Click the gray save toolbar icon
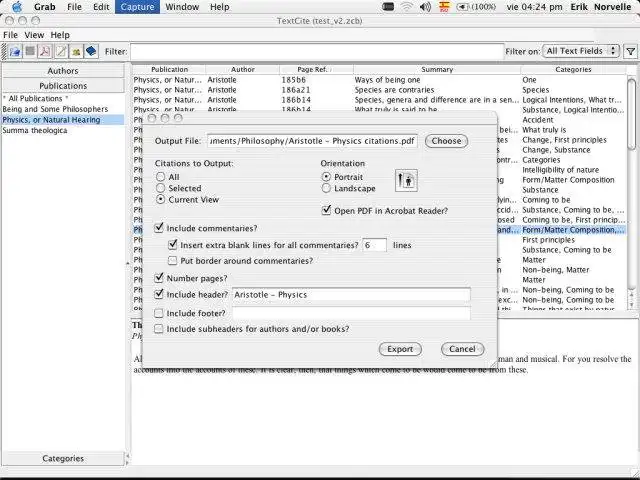 click(30, 51)
